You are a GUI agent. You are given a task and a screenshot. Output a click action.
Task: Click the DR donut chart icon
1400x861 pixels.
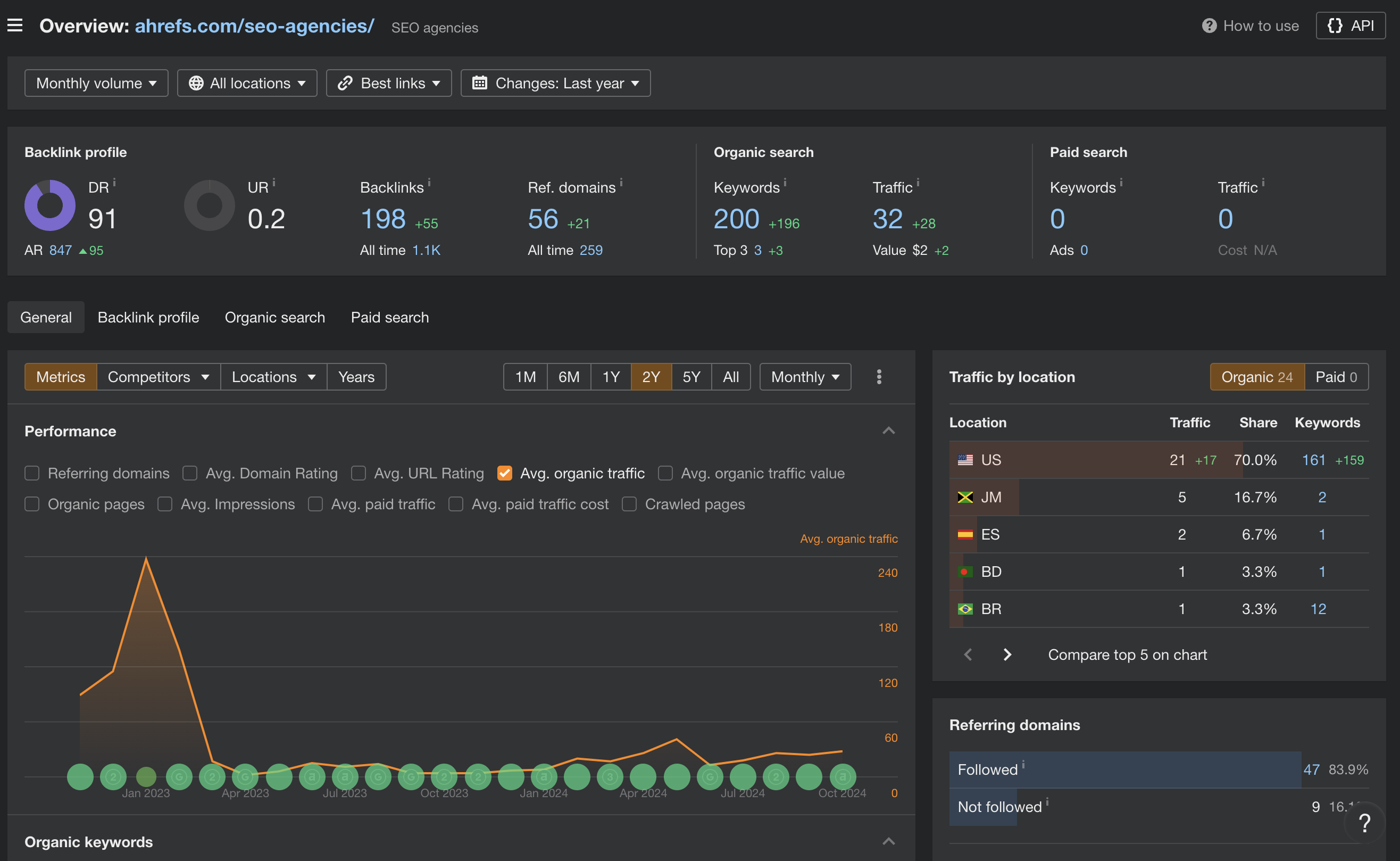[x=50, y=205]
